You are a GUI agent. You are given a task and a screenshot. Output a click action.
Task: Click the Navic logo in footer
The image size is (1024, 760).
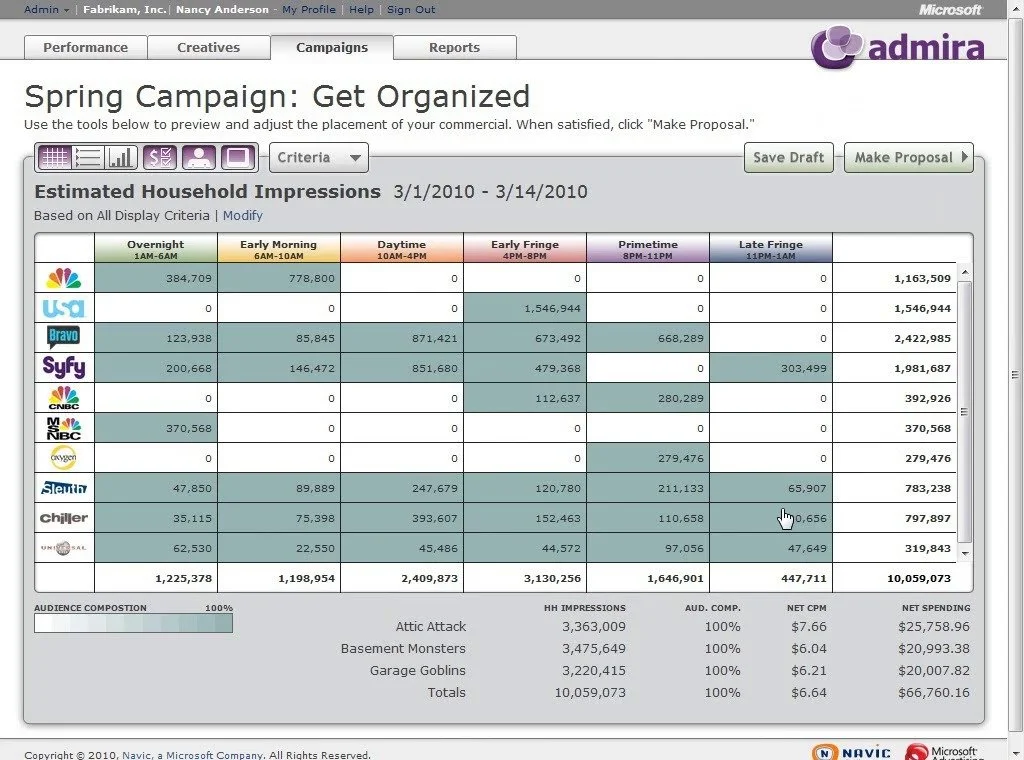pos(852,753)
